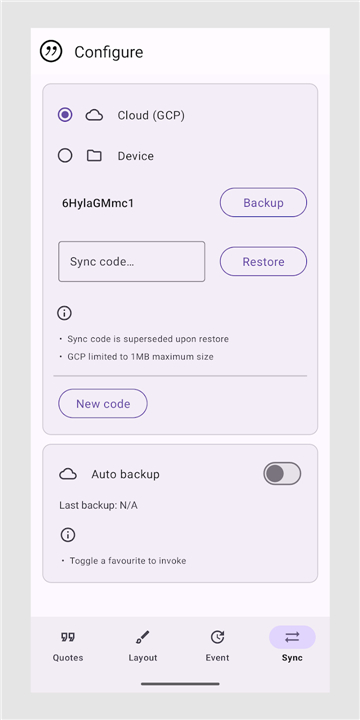Click the Backup button
This screenshot has width=360, height=720.
click(263, 202)
